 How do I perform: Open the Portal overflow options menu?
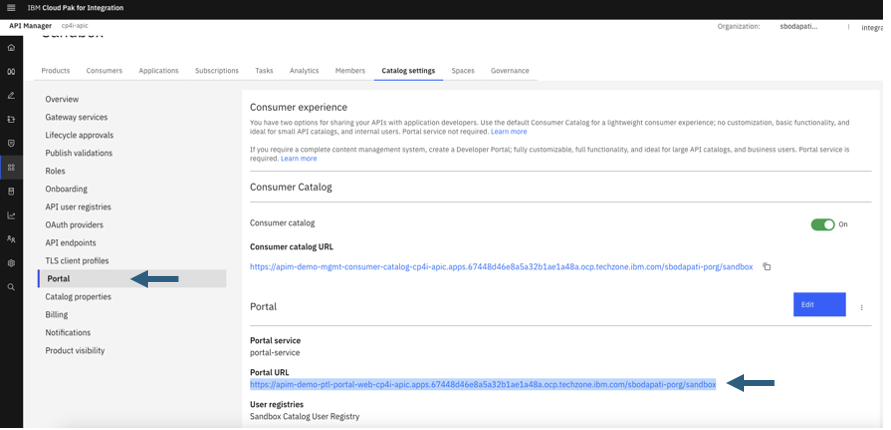pyautogui.click(x=862, y=308)
